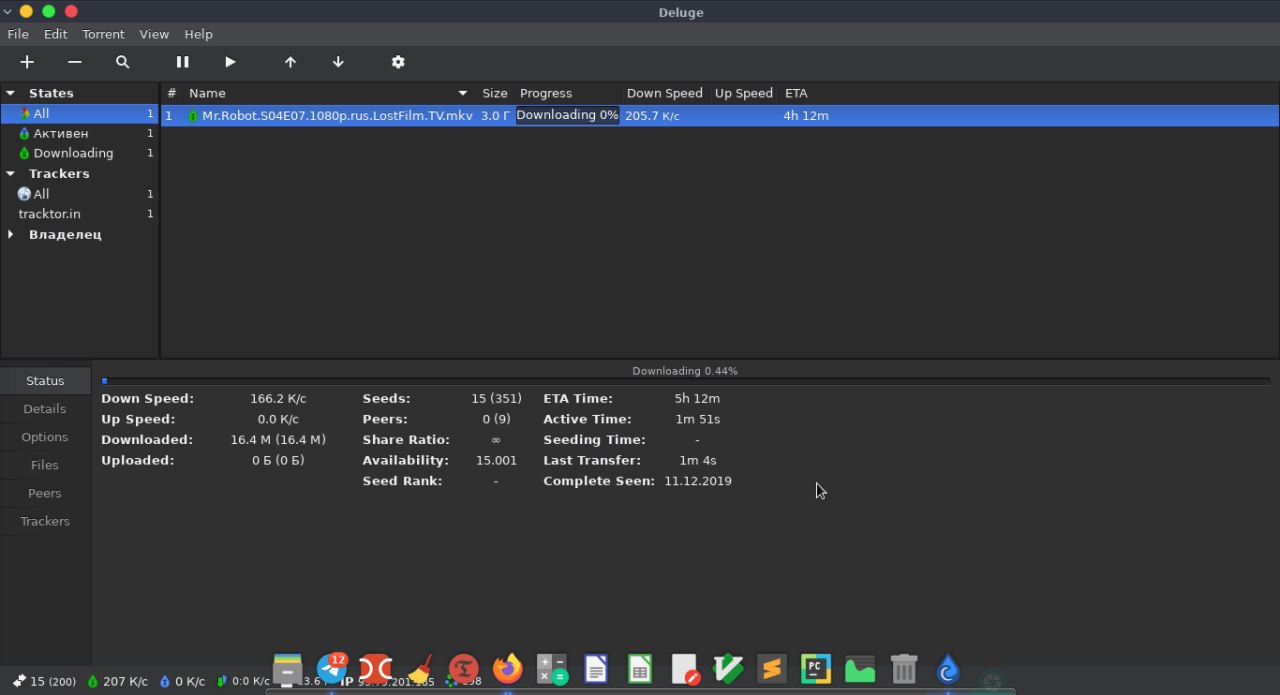
Task: Sort by Down Speed column
Action: 665,93
